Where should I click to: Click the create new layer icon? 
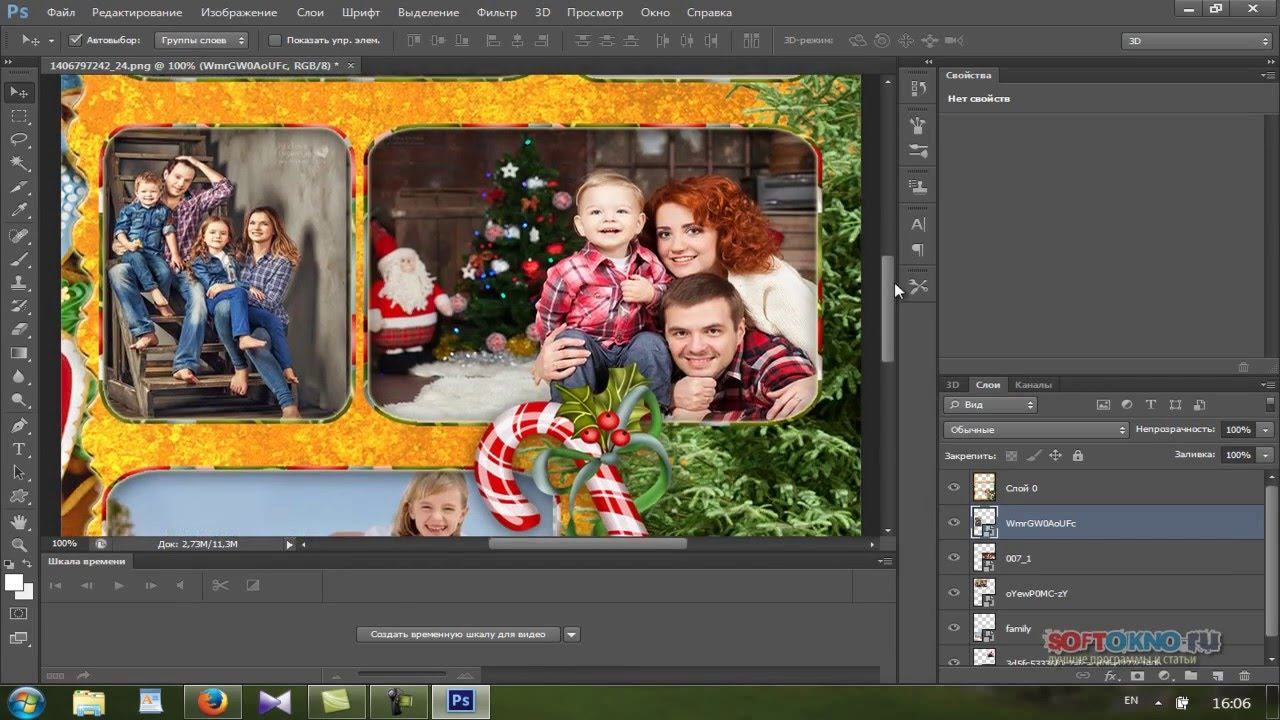[1217, 676]
